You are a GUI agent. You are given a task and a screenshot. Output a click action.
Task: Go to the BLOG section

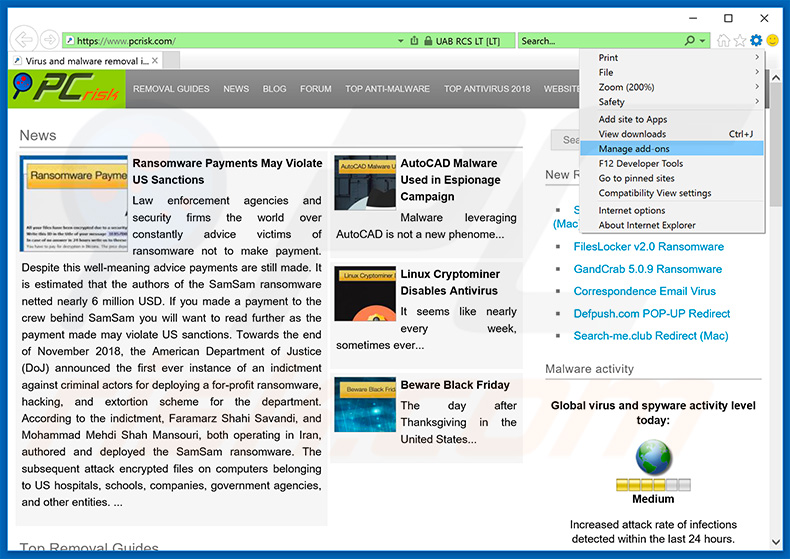[274, 89]
